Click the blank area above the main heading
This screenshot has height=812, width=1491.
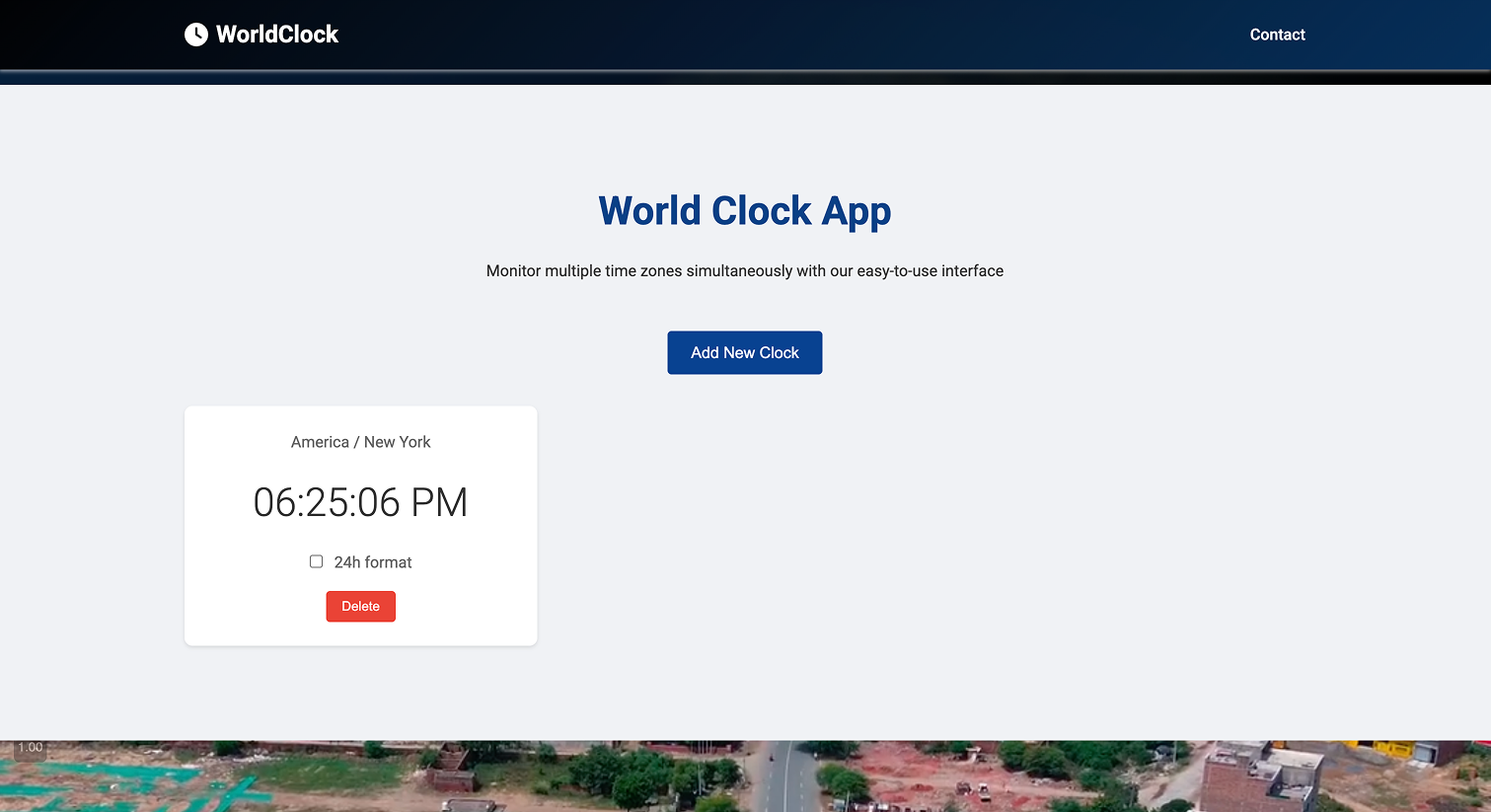(x=744, y=133)
